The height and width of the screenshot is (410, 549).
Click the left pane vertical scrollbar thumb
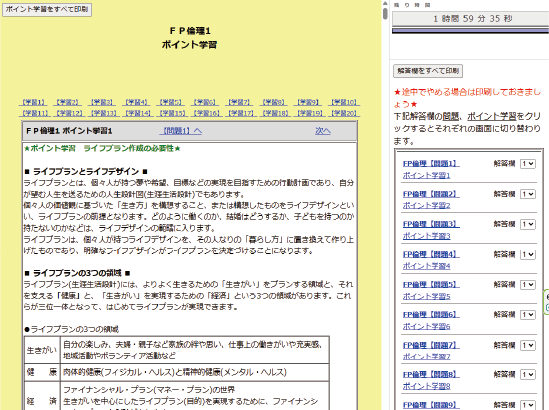pos(385,14)
